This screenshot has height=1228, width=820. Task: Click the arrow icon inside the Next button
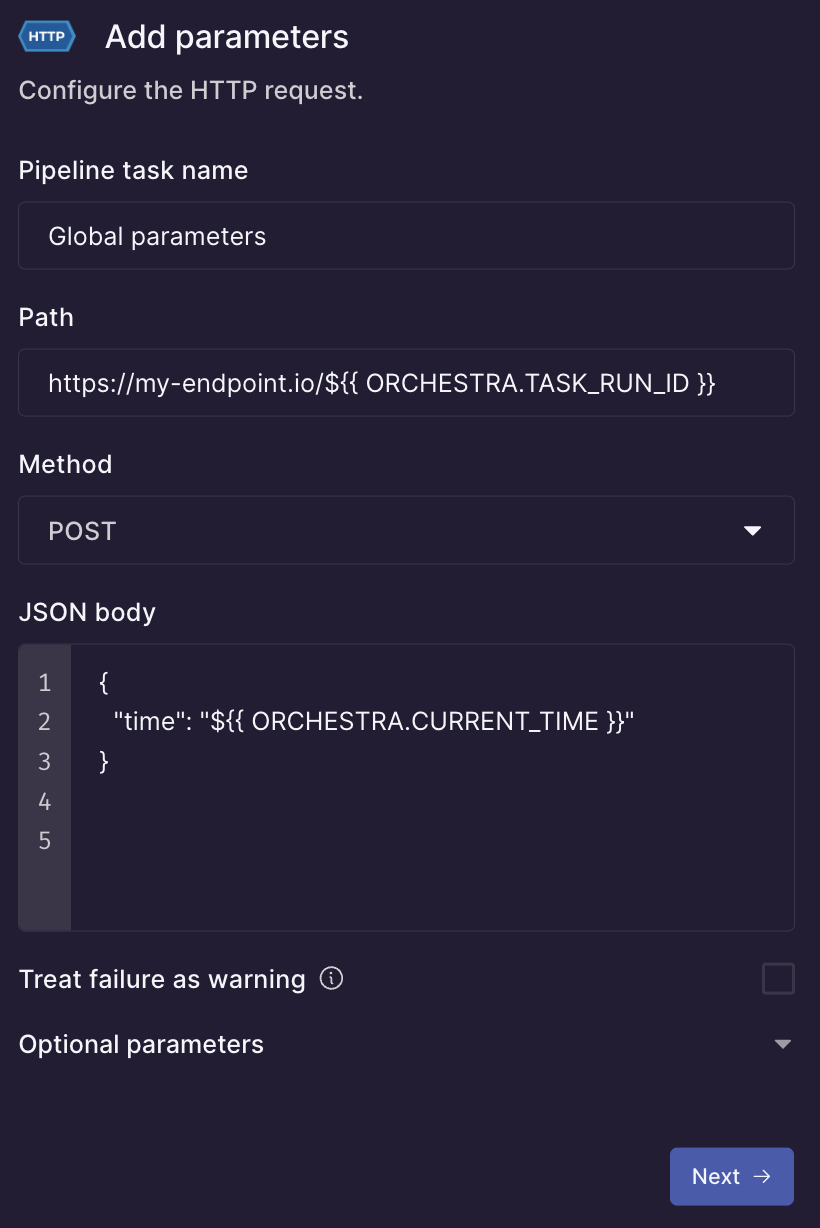762,1176
